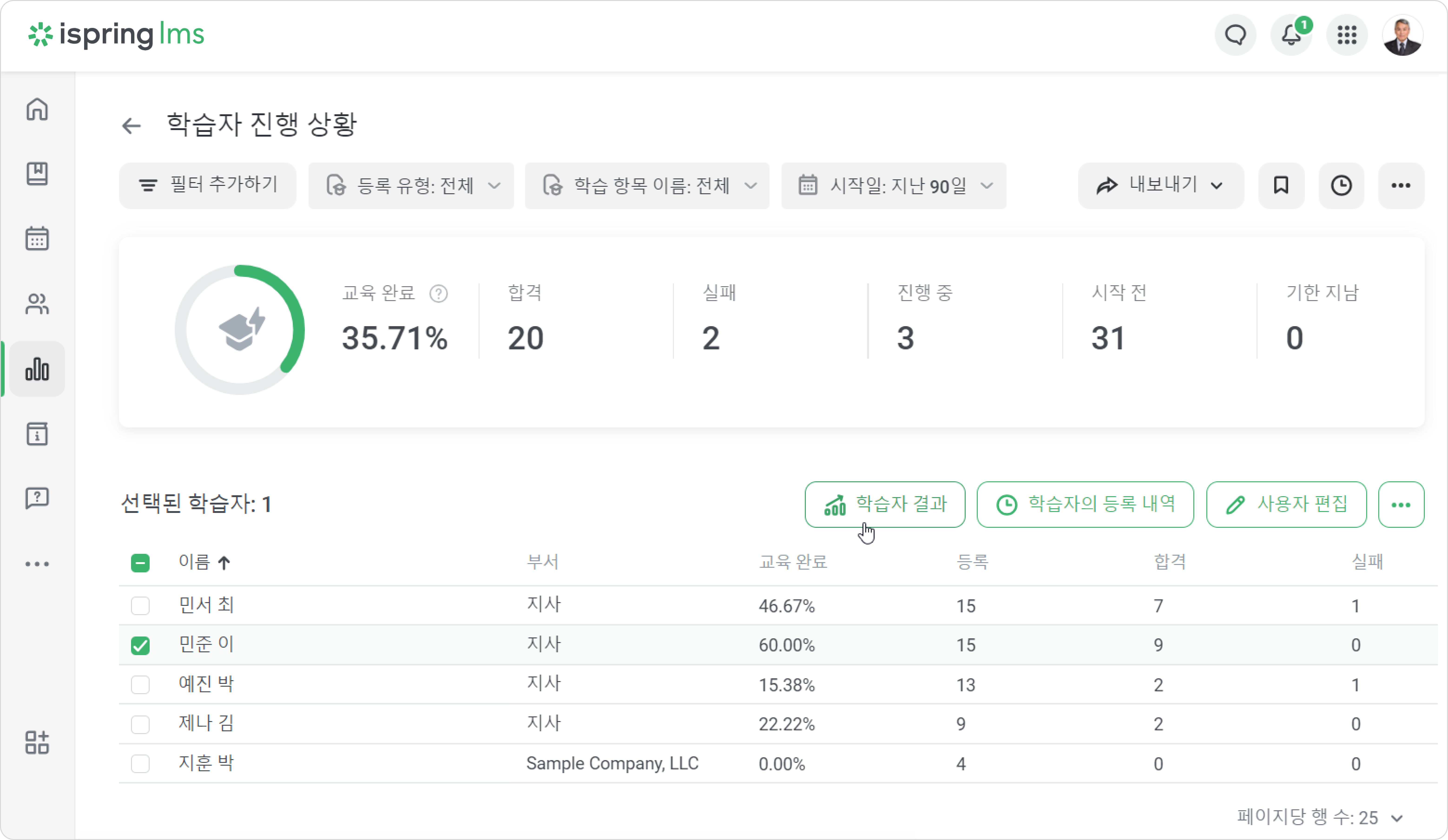
Task: Open the user profile avatar
Action: 1403,35
